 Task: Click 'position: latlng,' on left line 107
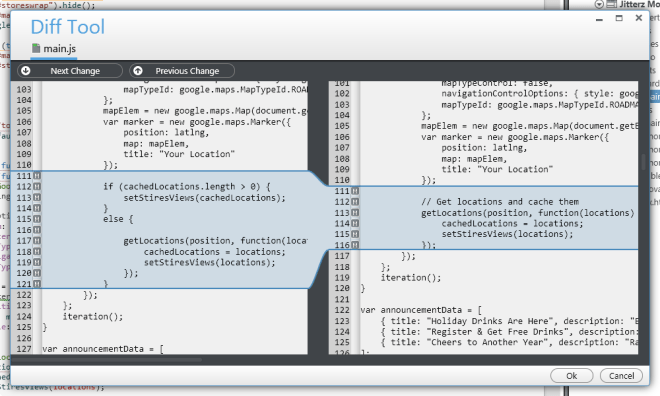point(166,133)
